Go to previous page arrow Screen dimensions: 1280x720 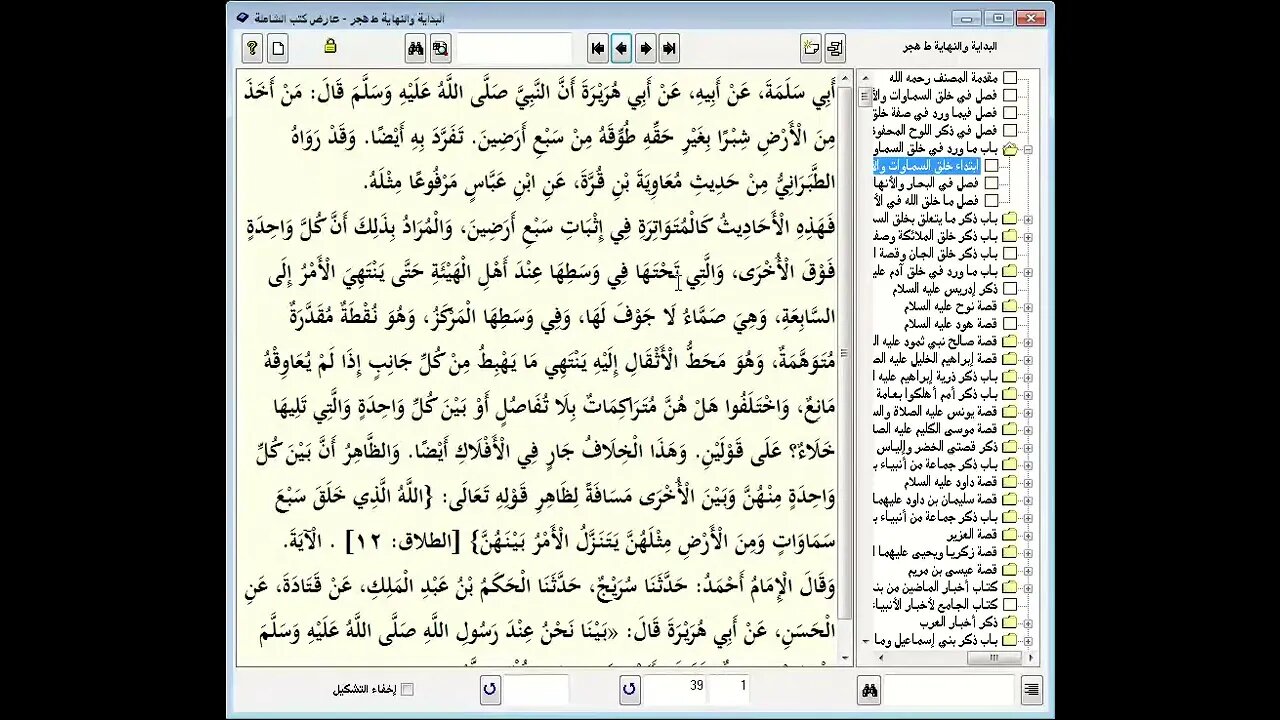[622, 48]
